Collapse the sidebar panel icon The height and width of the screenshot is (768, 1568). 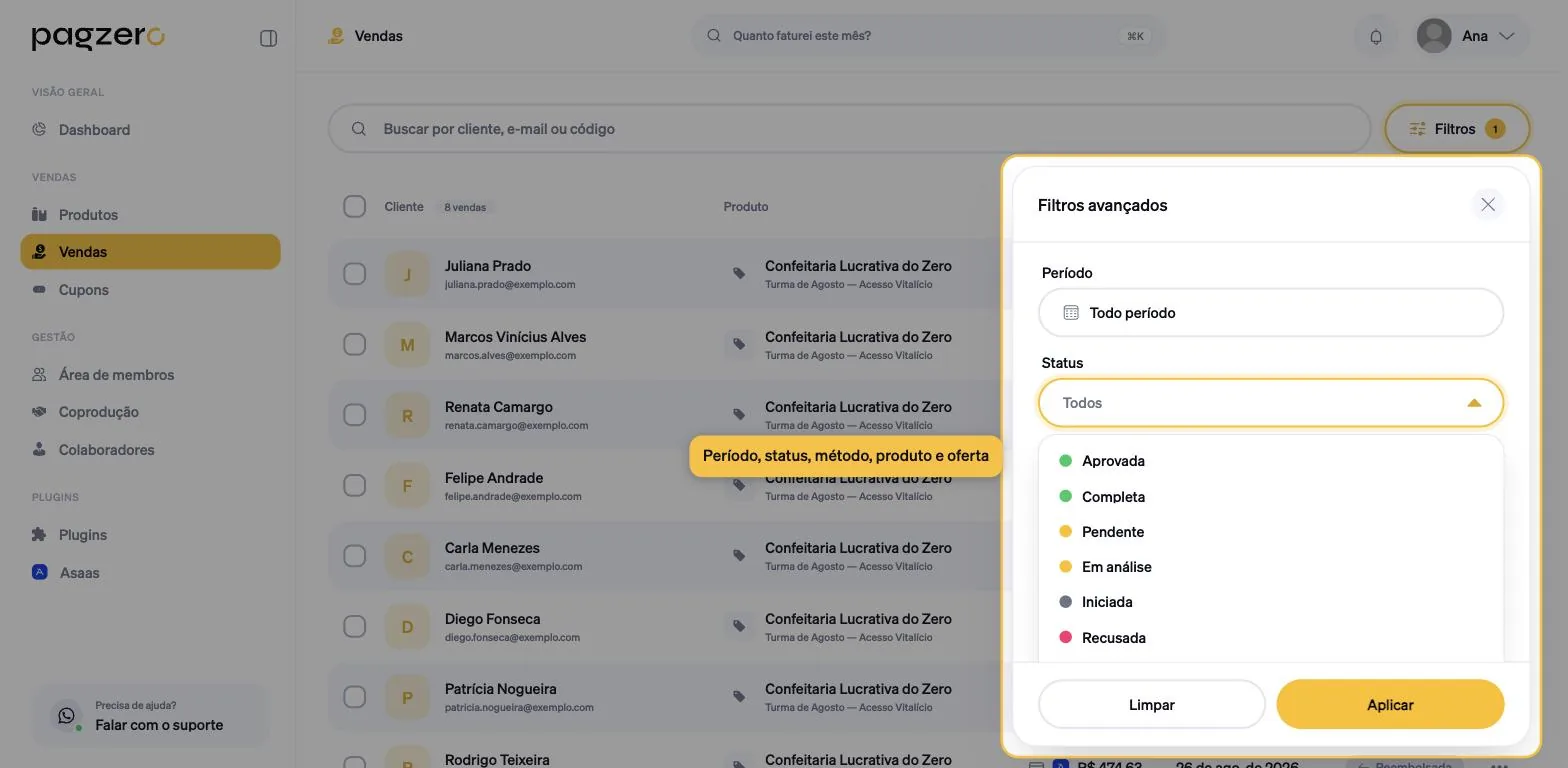coord(268,38)
